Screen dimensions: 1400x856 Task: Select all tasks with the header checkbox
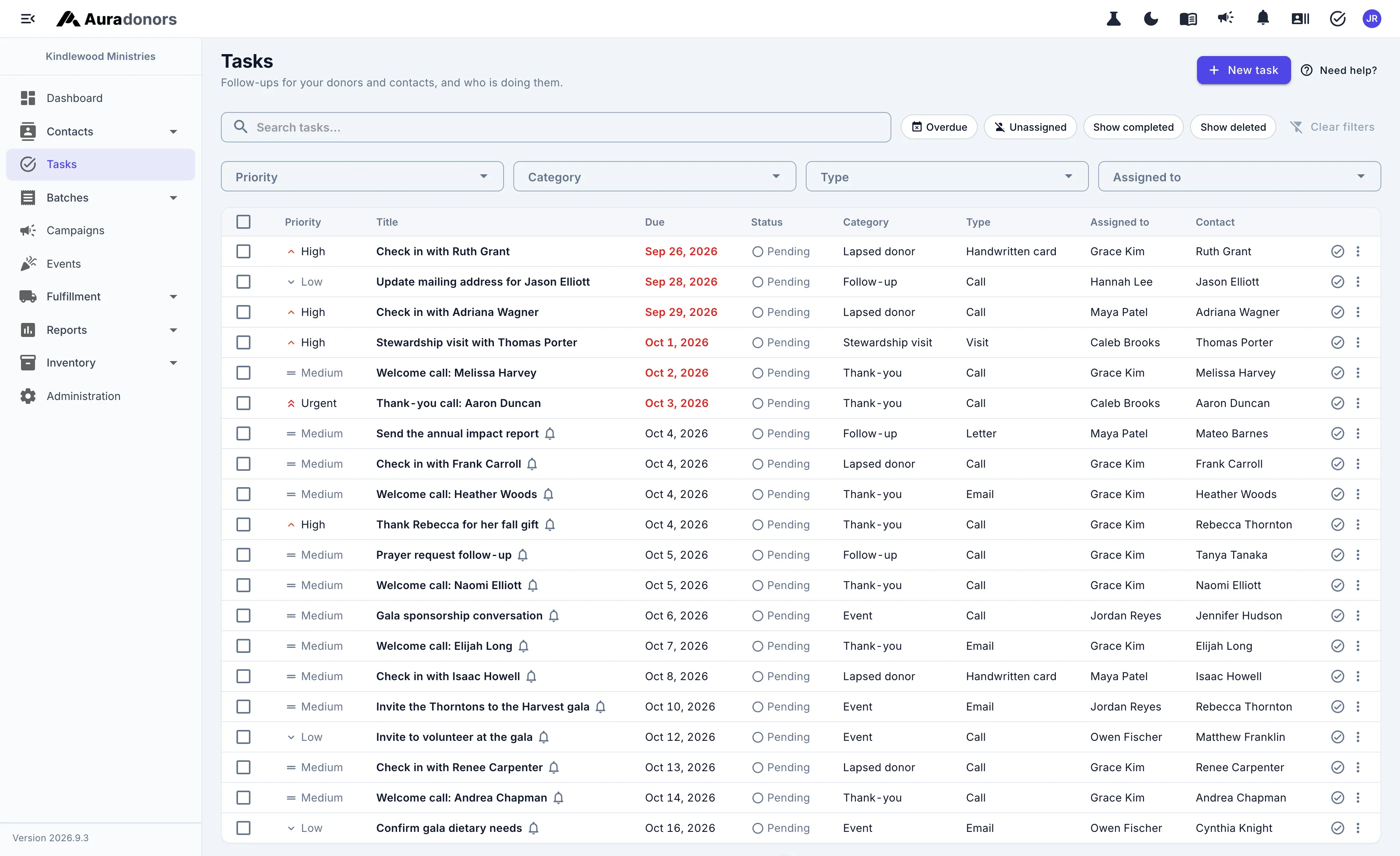[243, 222]
